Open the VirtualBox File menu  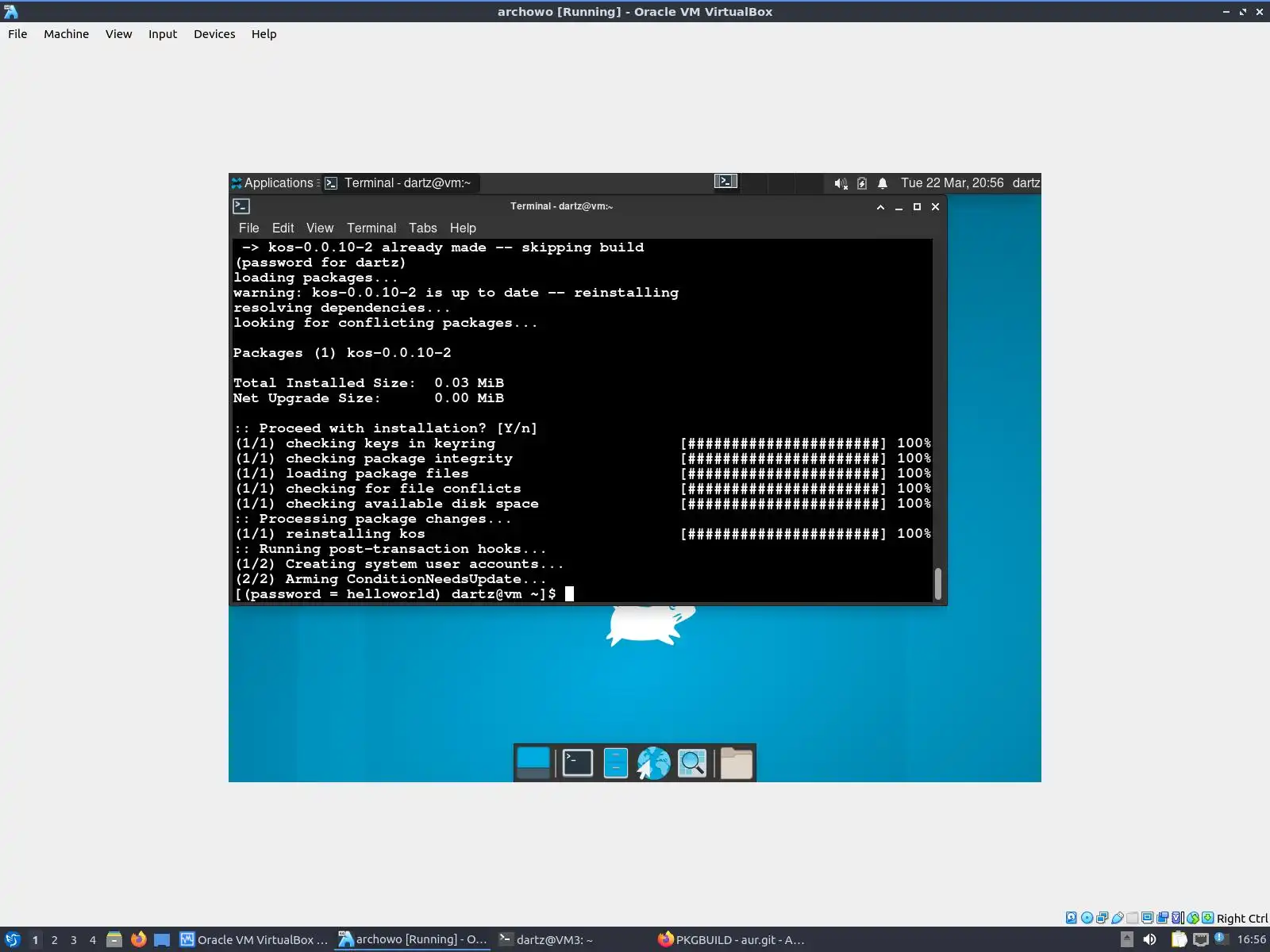coord(17,34)
